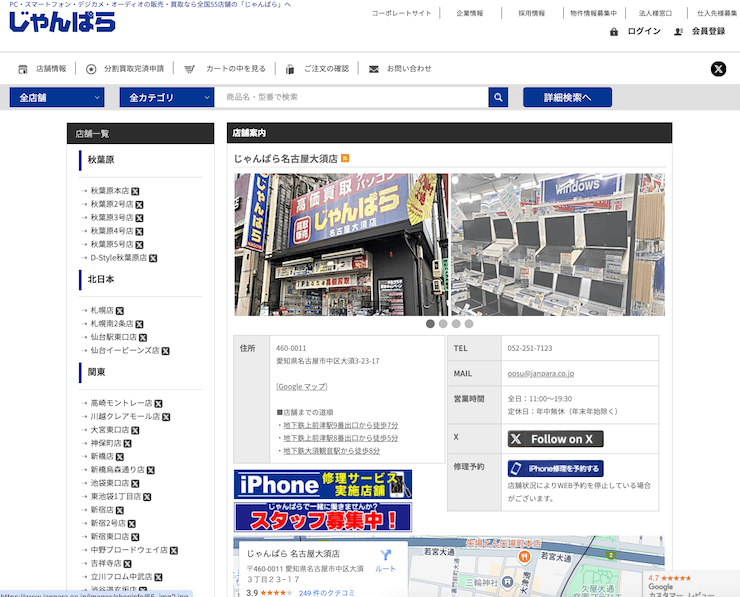
Task: Click X icon next to 秋葉原2号店
Action: (139, 205)
